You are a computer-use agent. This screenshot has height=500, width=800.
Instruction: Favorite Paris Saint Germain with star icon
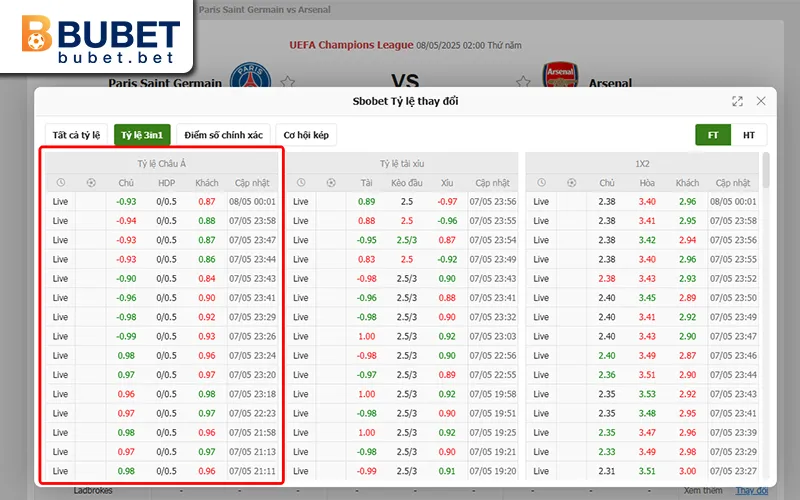pos(288,81)
